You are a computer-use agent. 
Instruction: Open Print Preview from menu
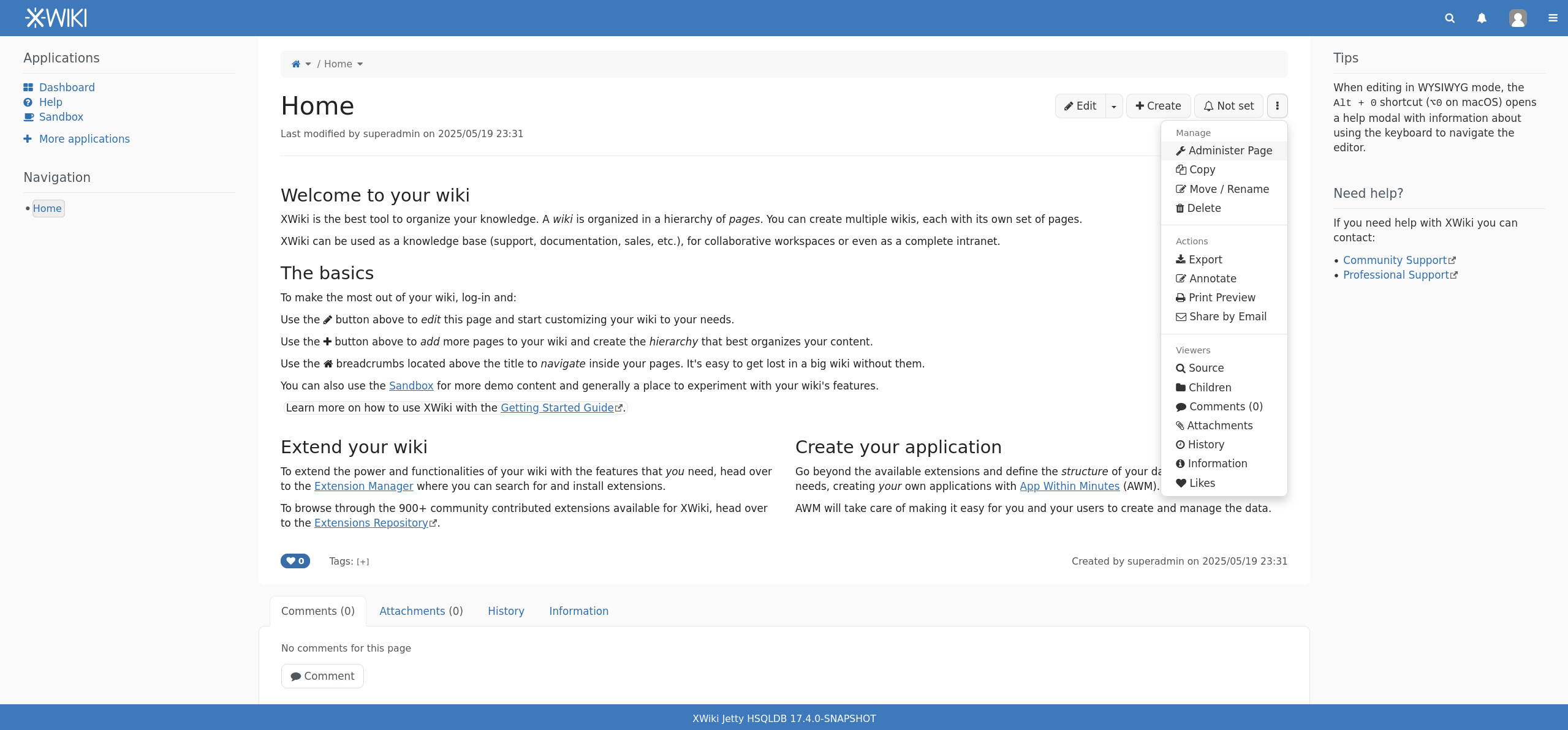click(x=1224, y=298)
